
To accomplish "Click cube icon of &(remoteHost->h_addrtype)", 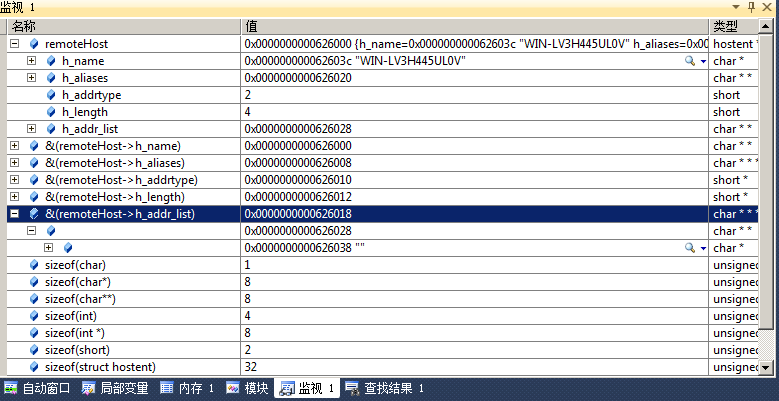I will [34, 179].
